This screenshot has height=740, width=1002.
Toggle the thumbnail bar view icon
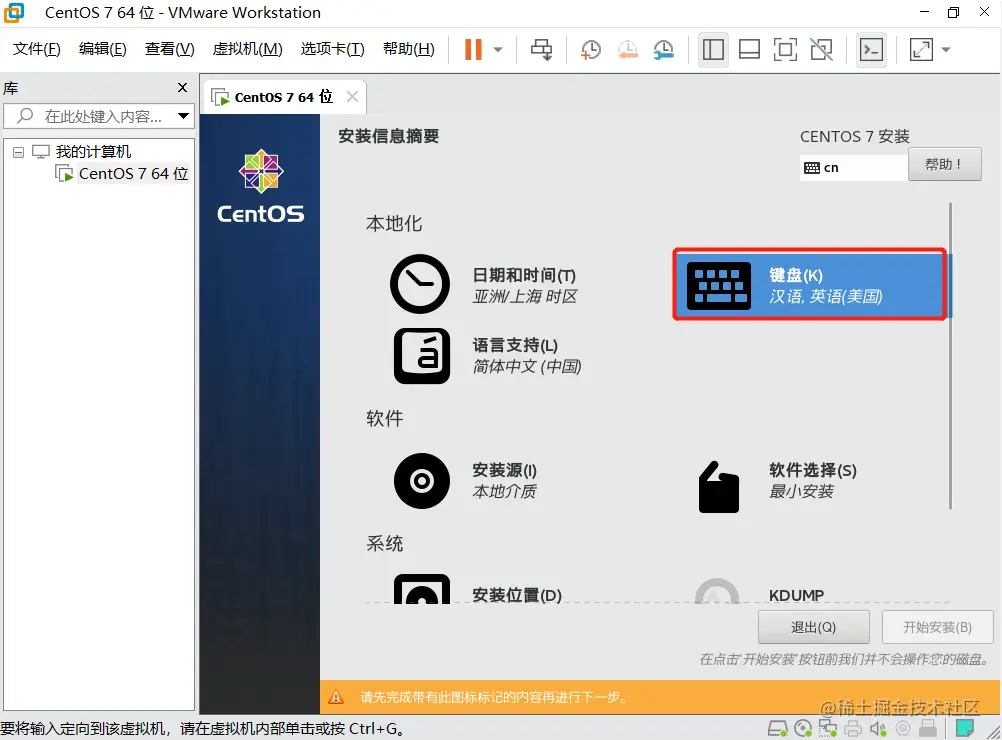point(749,49)
